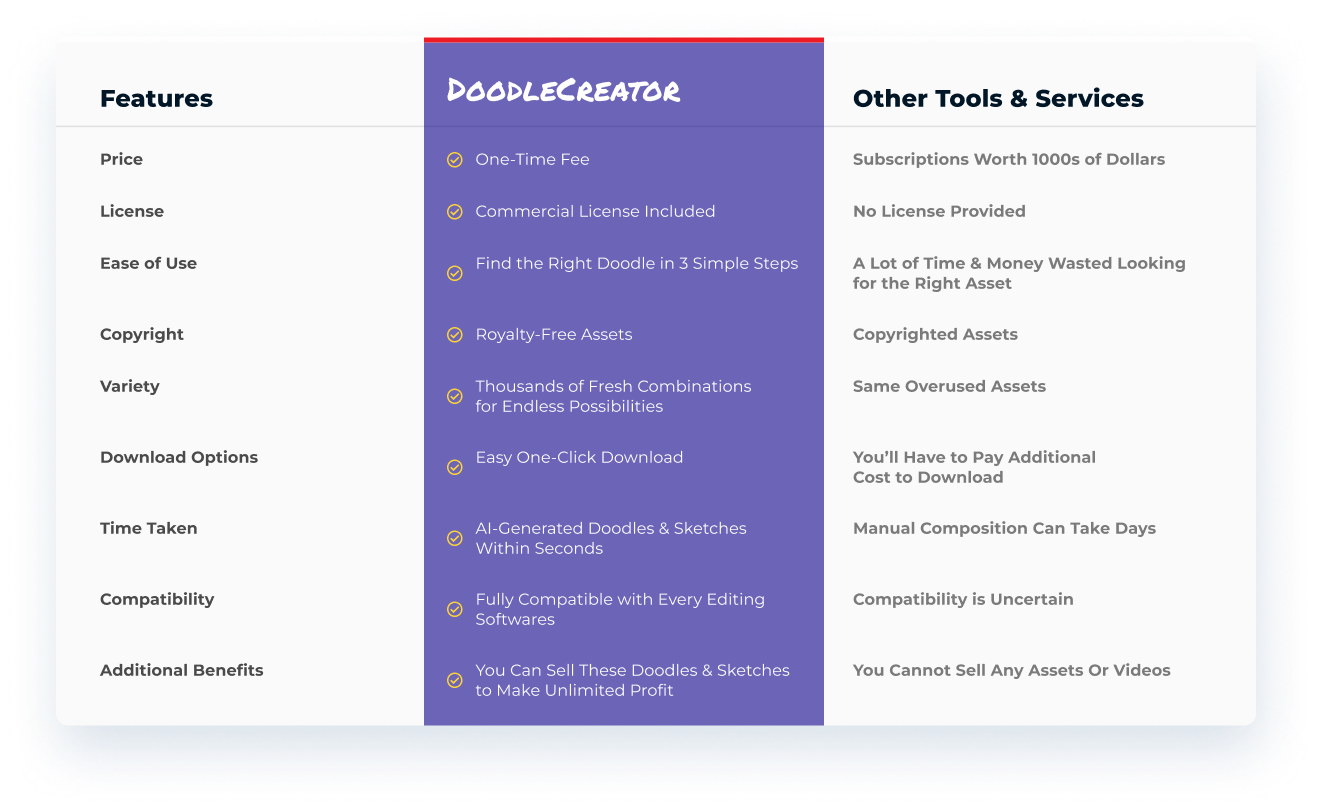Click Fully Compatible with Every Editing Softwares
Image resolution: width=1320 pixels, height=810 pixels.
[x=620, y=609]
